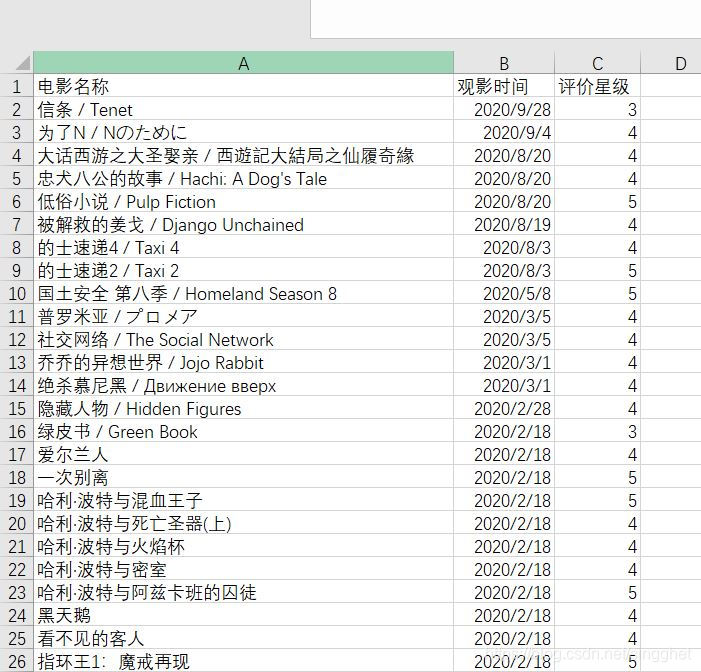Click the date 2020/8/19 cell

point(504,224)
